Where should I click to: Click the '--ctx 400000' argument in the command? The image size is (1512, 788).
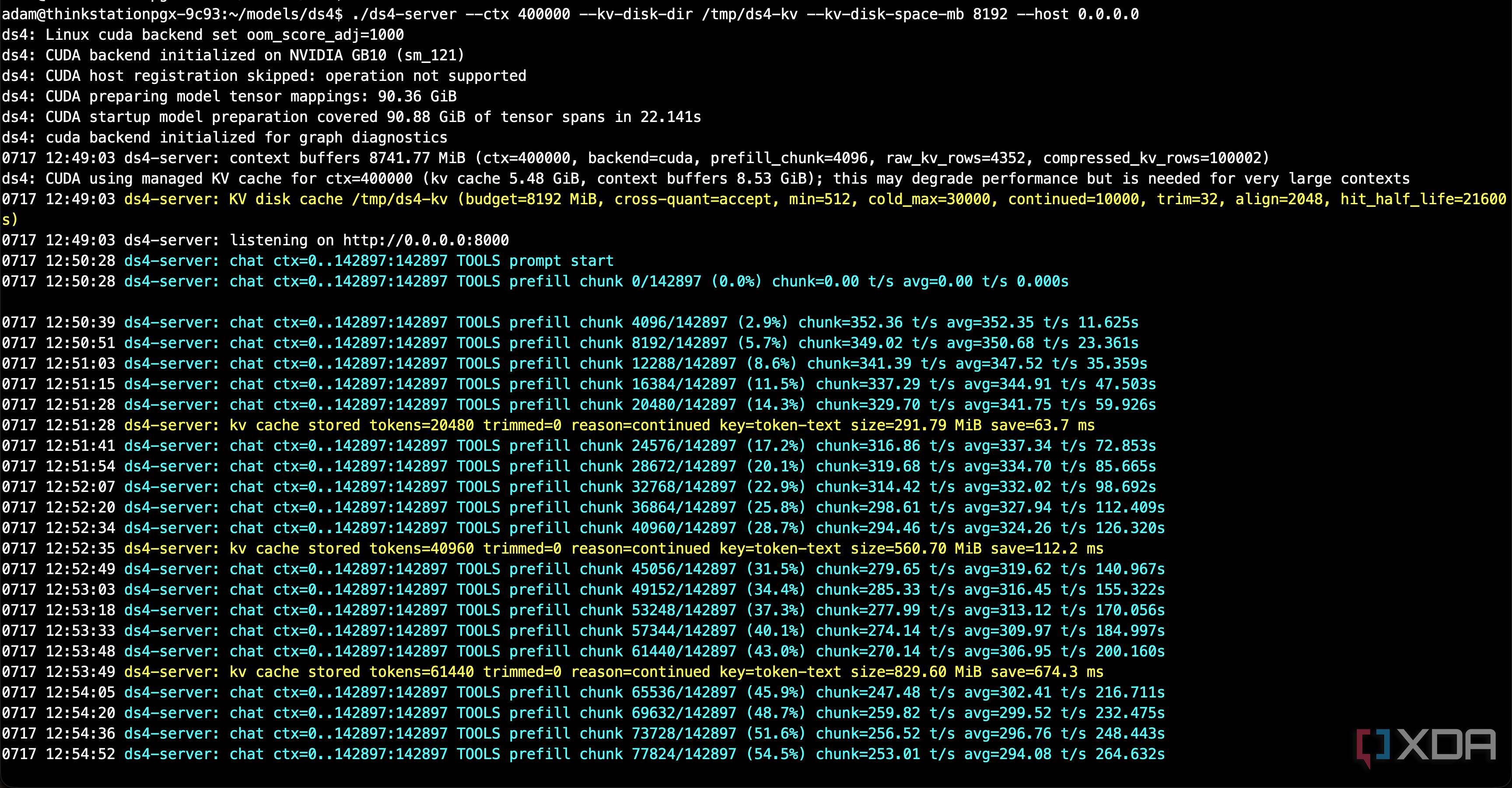click(518, 14)
